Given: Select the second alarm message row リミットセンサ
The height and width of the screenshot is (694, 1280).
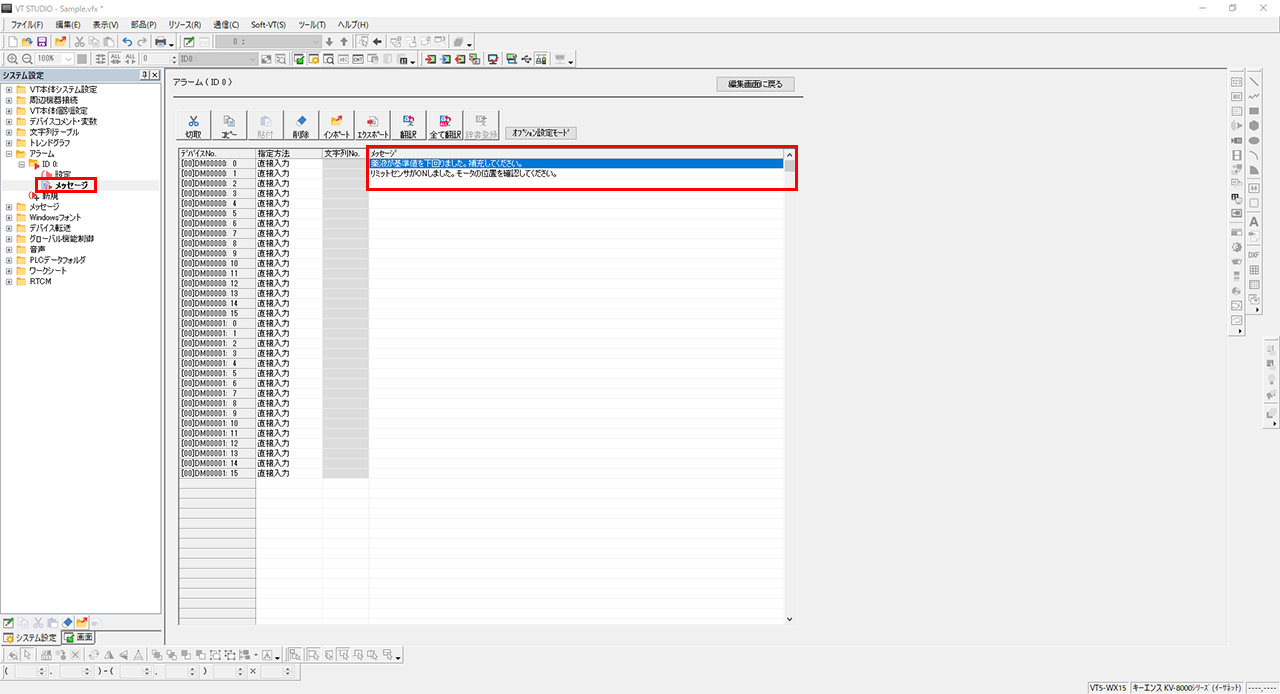Looking at the screenshot, I should click(575, 174).
